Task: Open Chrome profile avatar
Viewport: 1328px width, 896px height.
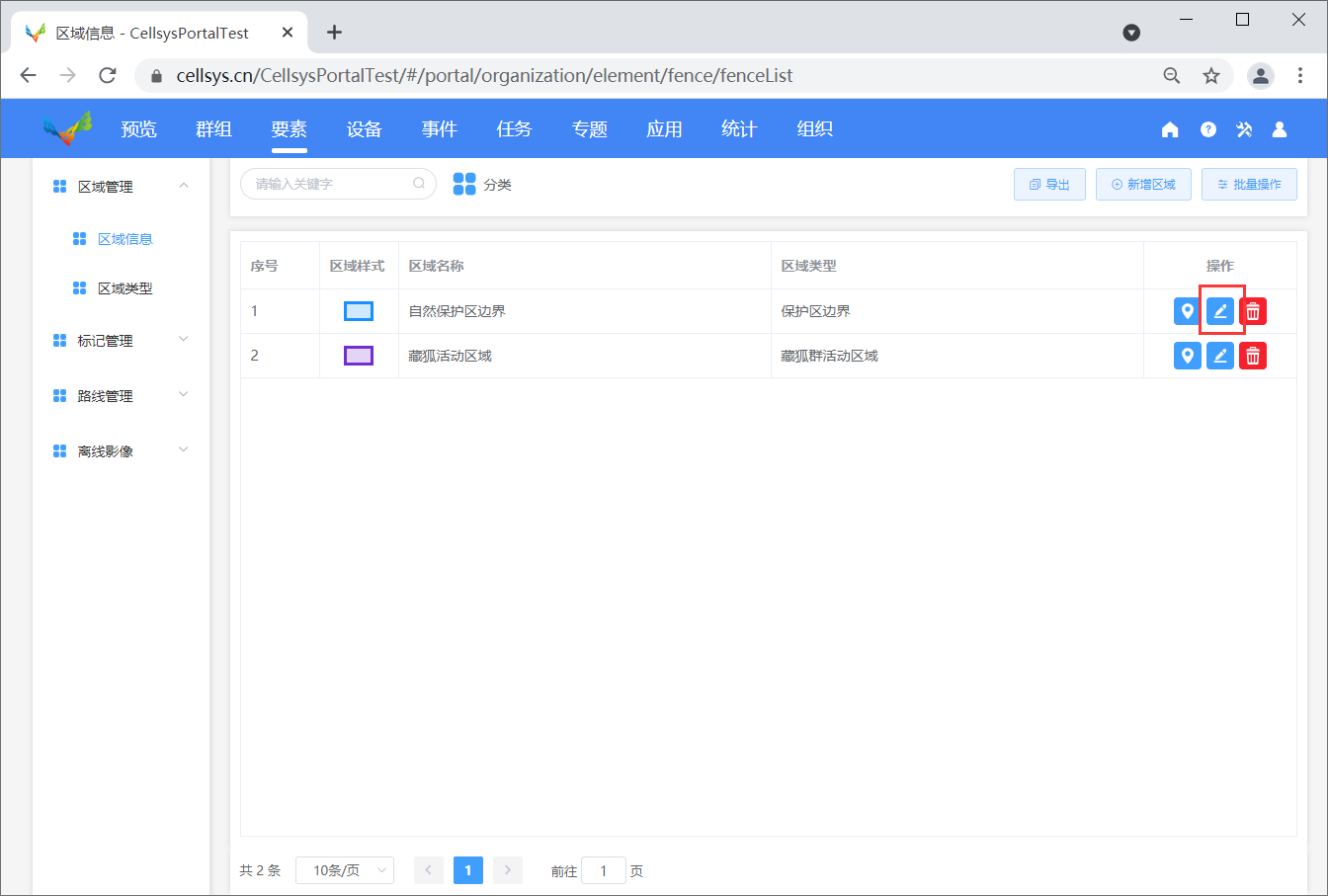Action: pos(1261,75)
